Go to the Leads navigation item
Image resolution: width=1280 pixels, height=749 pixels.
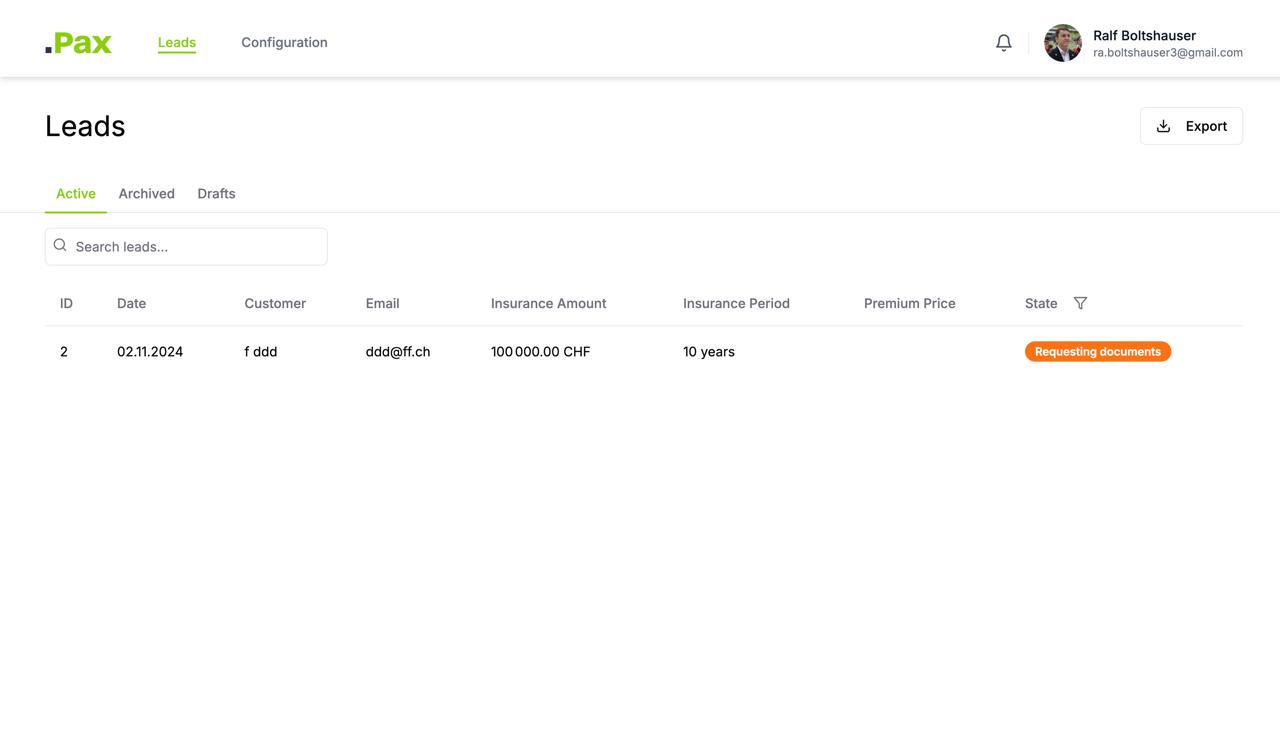pos(177,42)
